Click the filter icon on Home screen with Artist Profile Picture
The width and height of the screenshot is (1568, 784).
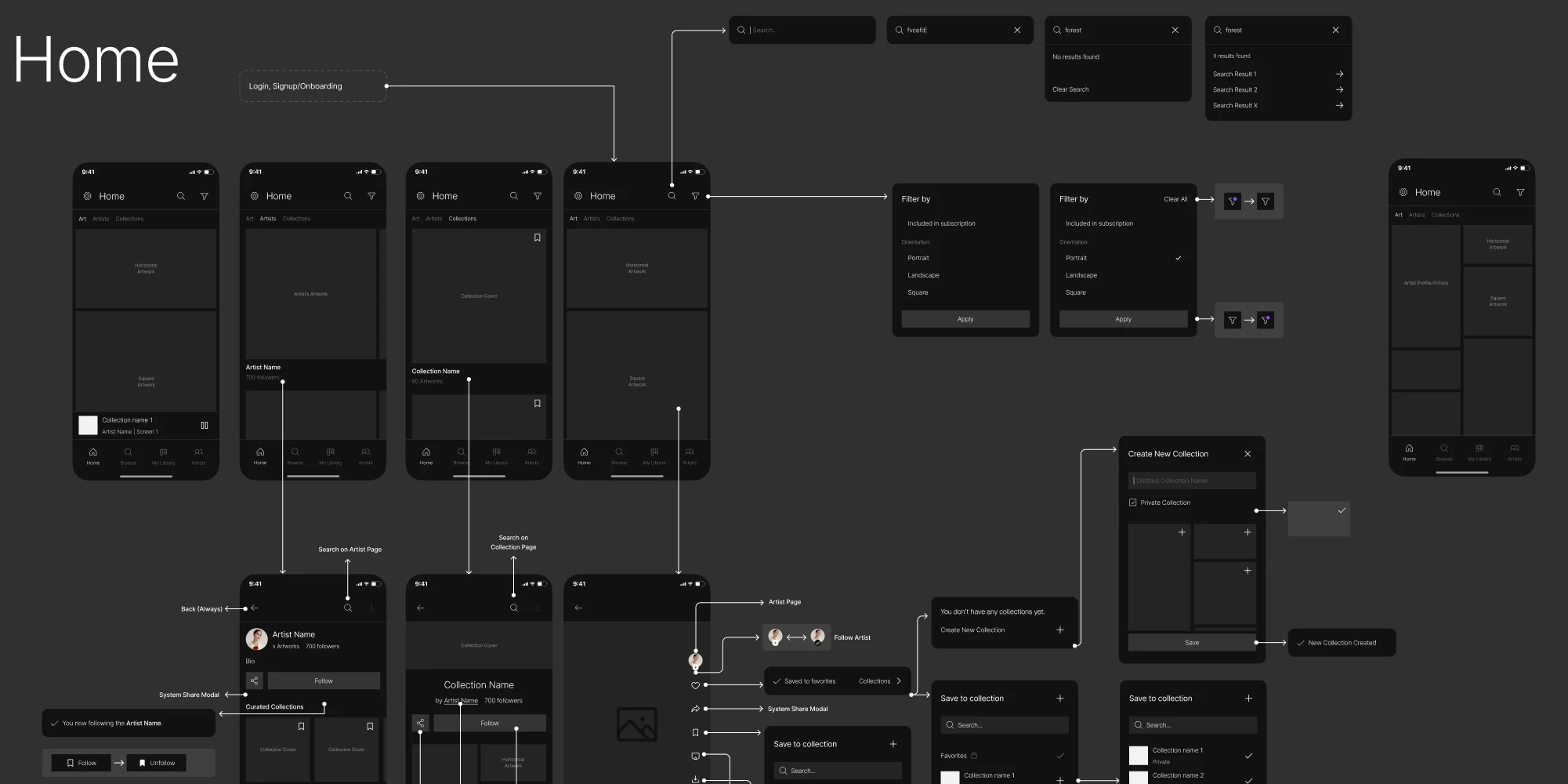1520,192
